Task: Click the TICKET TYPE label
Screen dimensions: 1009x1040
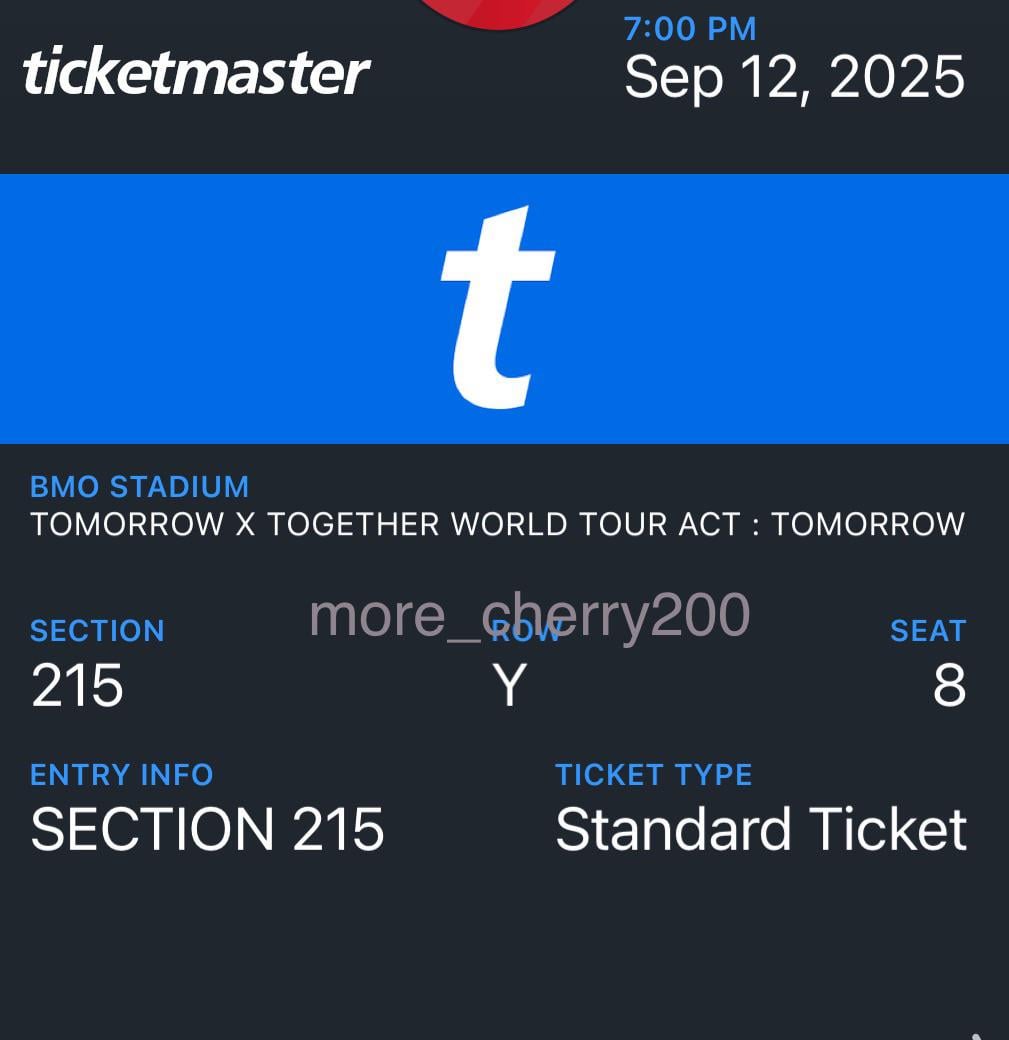Action: 653,775
